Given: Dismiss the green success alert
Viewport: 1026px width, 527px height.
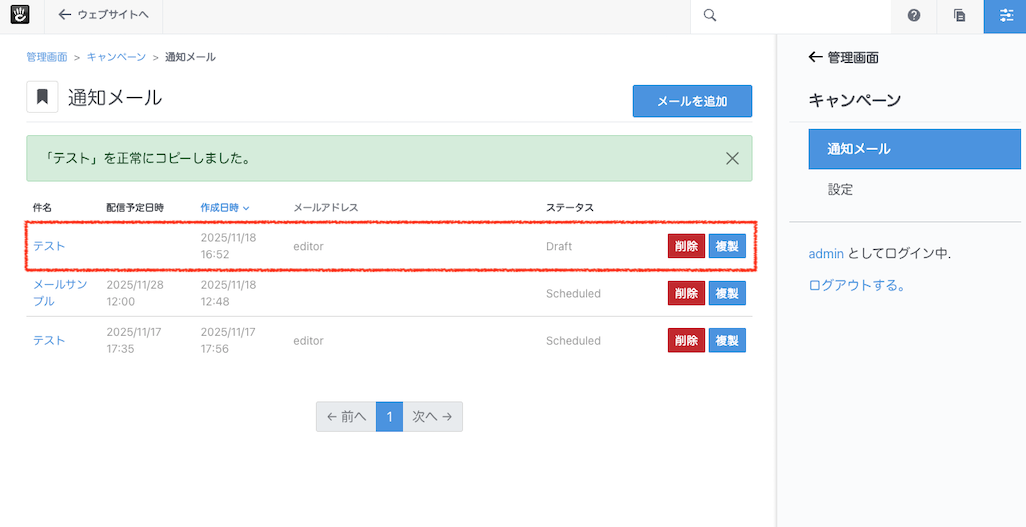Looking at the screenshot, I should pyautogui.click(x=732, y=158).
